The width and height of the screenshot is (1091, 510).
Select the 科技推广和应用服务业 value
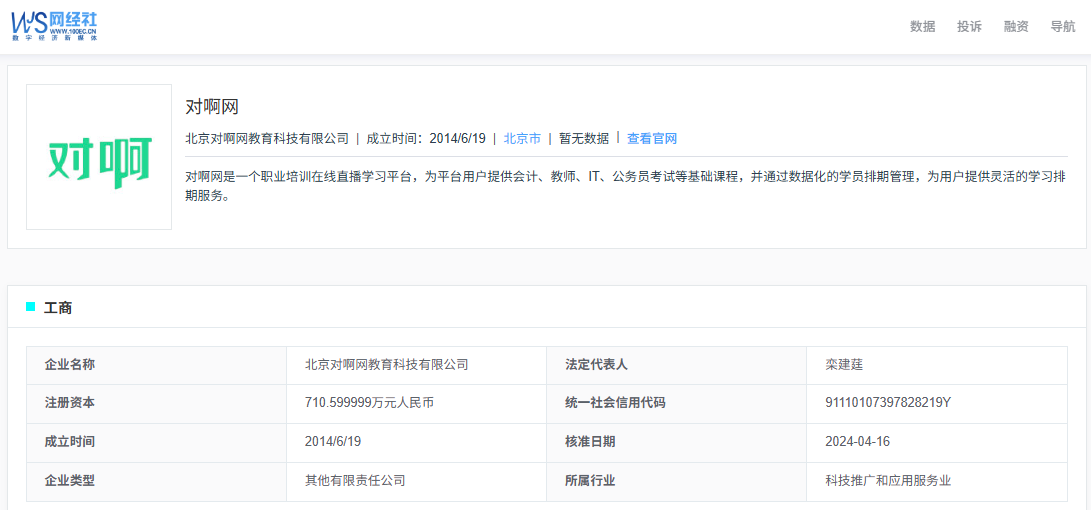(x=888, y=481)
